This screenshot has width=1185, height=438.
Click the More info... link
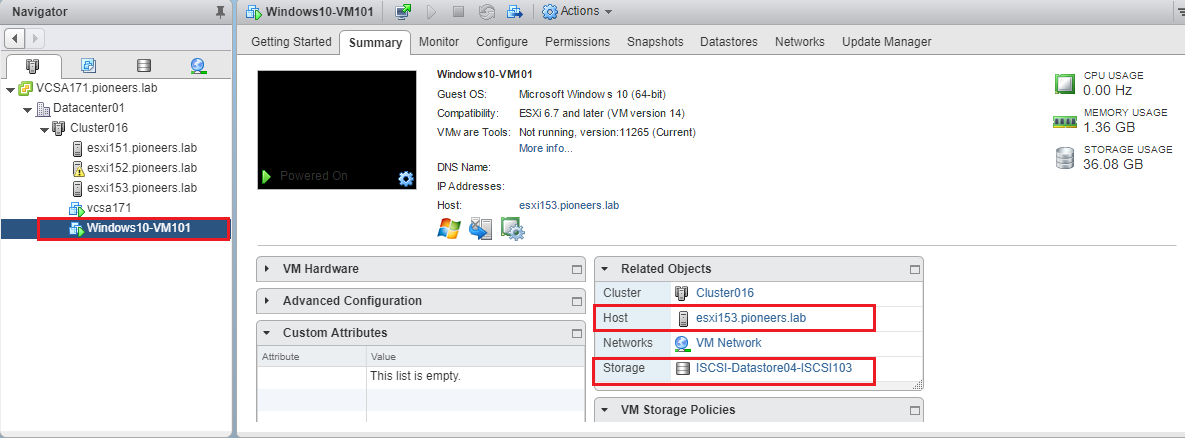click(x=546, y=148)
